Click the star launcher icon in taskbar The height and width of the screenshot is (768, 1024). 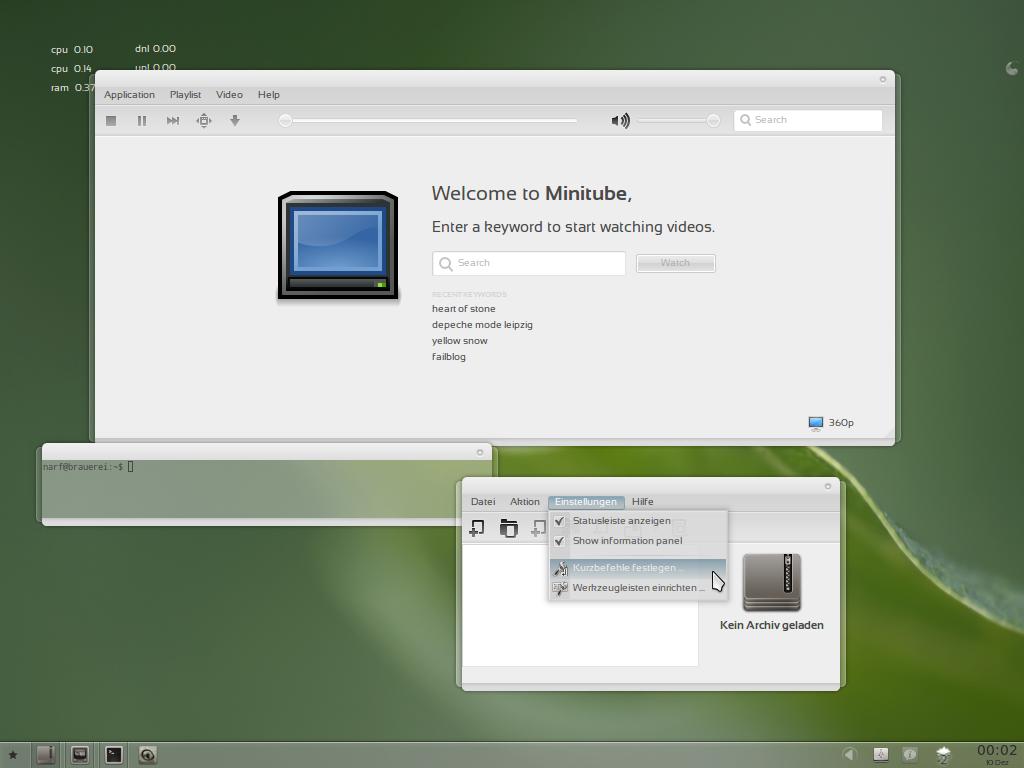coord(13,756)
